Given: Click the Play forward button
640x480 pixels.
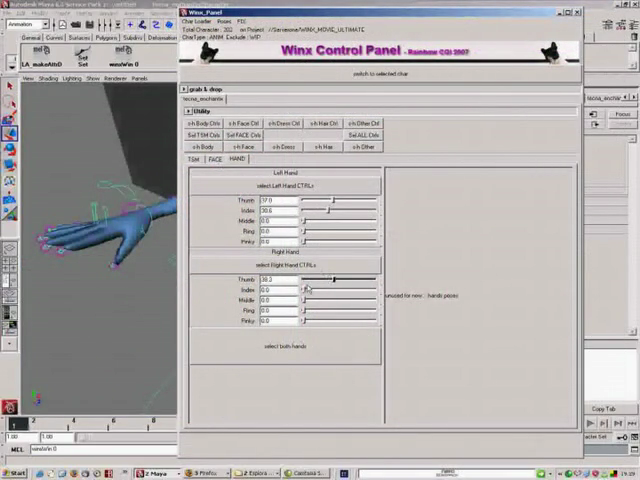Looking at the screenshot, I should pyautogui.click(x=590, y=424).
